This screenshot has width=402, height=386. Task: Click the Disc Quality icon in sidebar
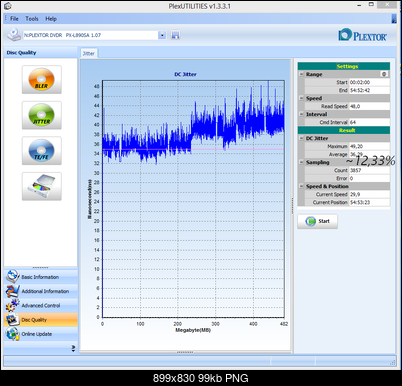tap(12, 319)
